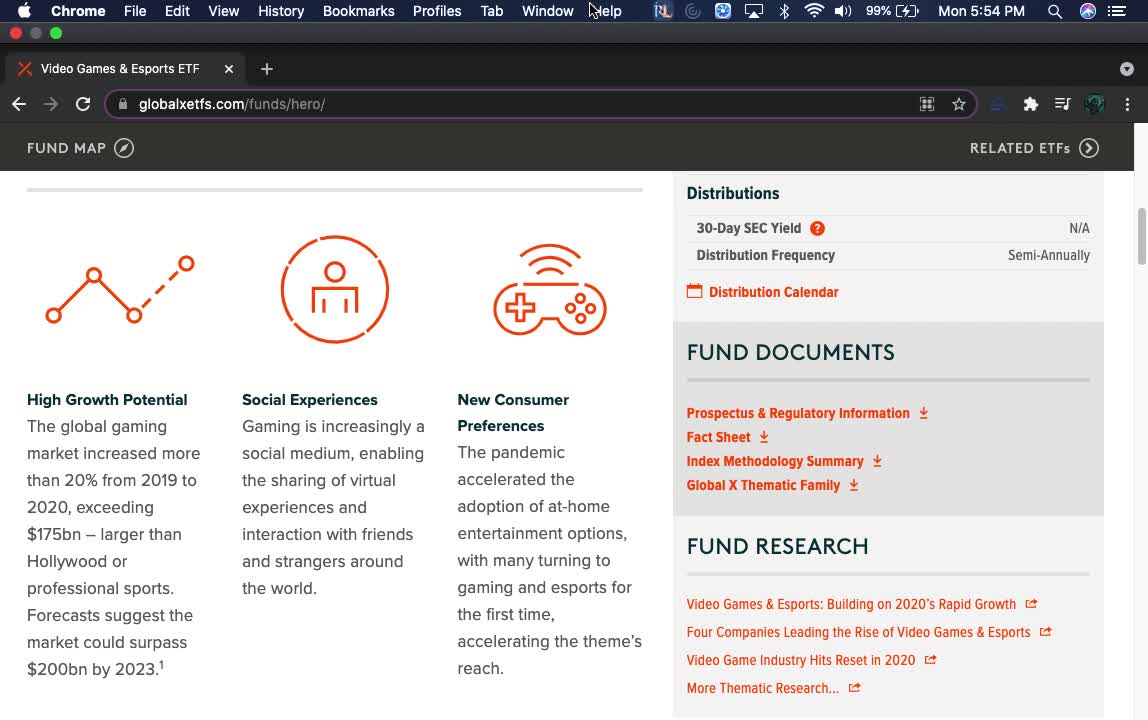The width and height of the screenshot is (1148, 720).
Task: Open the Extensions puzzle icon
Action: 1031,104
